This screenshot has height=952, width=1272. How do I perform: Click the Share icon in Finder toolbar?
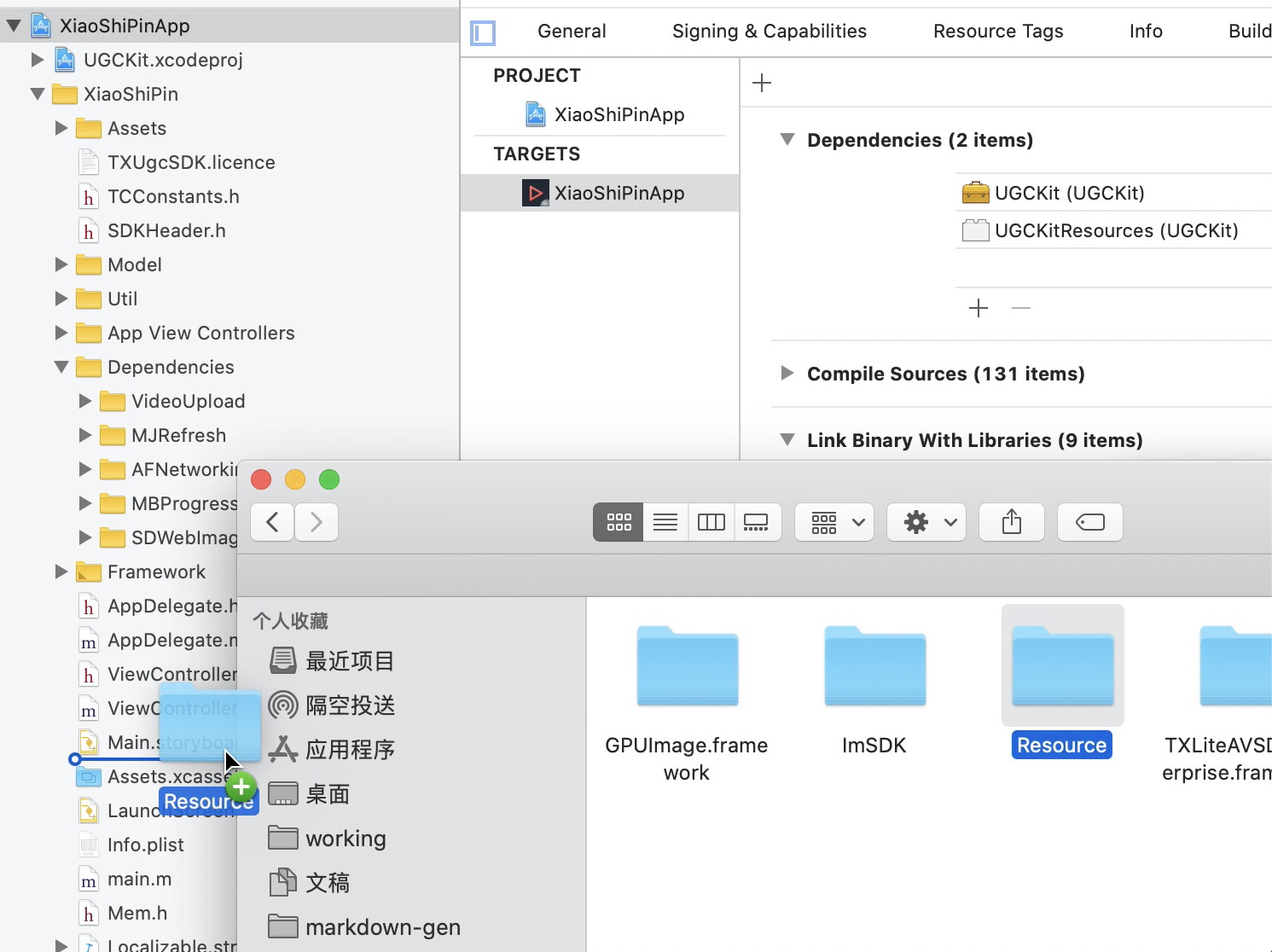tap(1011, 522)
